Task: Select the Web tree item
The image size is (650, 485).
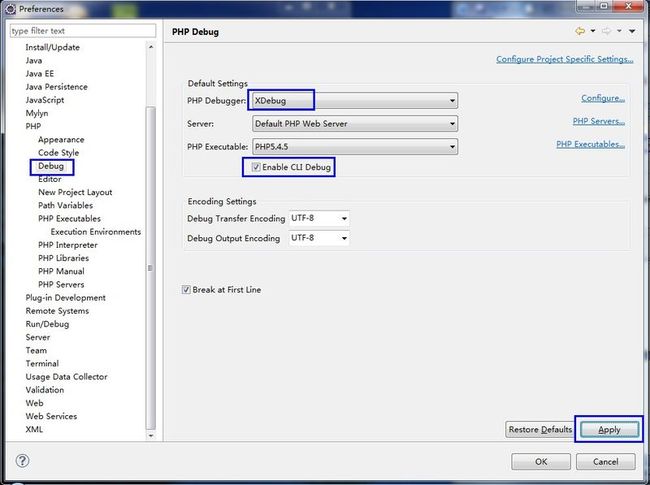Action: pos(34,403)
